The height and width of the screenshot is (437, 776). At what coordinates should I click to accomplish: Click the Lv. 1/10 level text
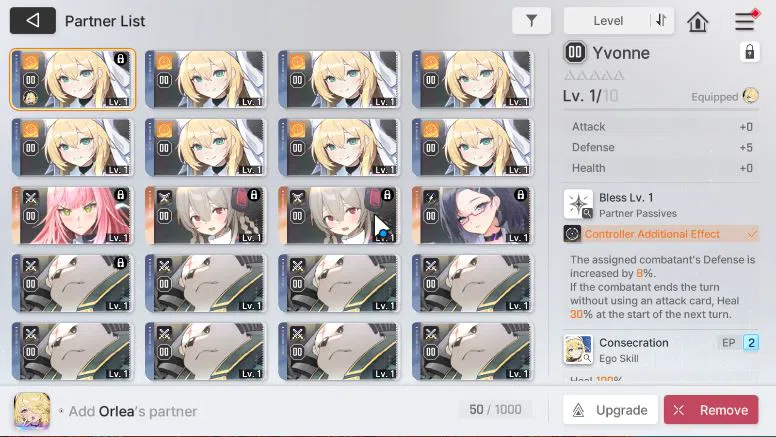590,96
